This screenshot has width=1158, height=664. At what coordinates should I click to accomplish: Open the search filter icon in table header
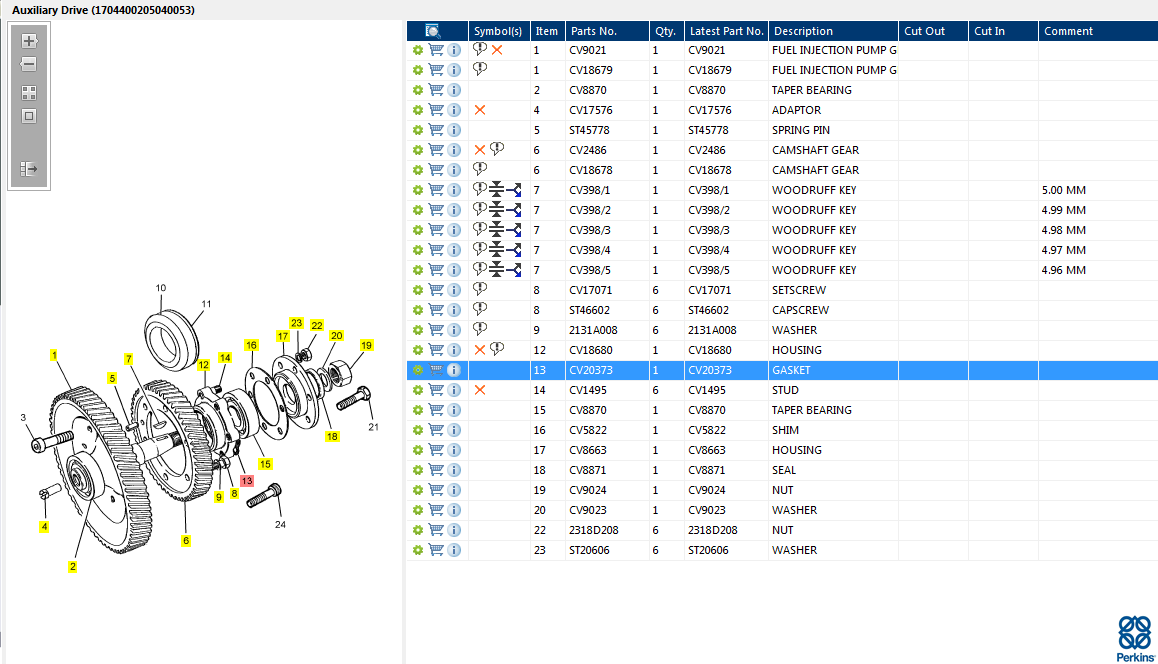pyautogui.click(x=433, y=31)
